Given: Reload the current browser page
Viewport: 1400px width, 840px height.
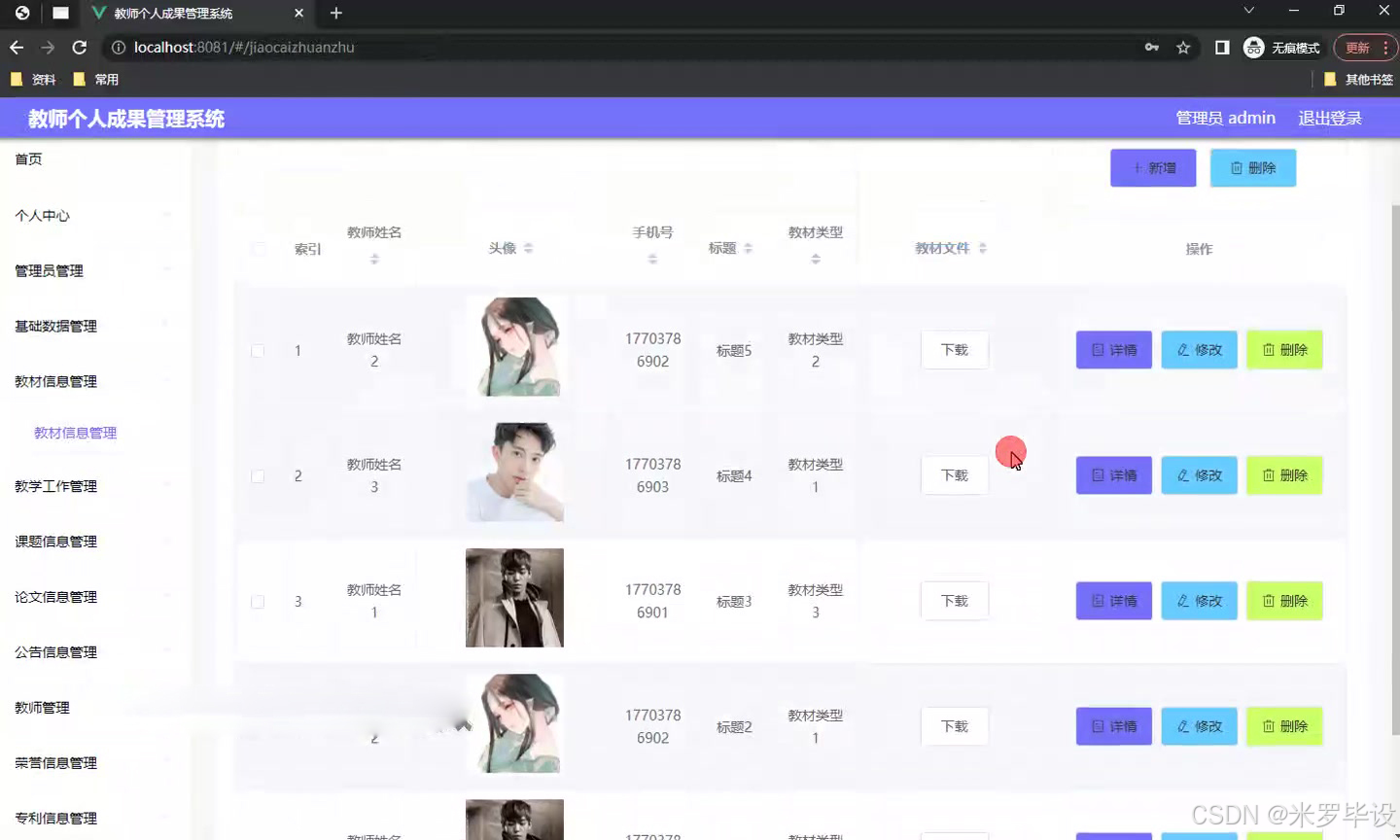Looking at the screenshot, I should point(80,47).
